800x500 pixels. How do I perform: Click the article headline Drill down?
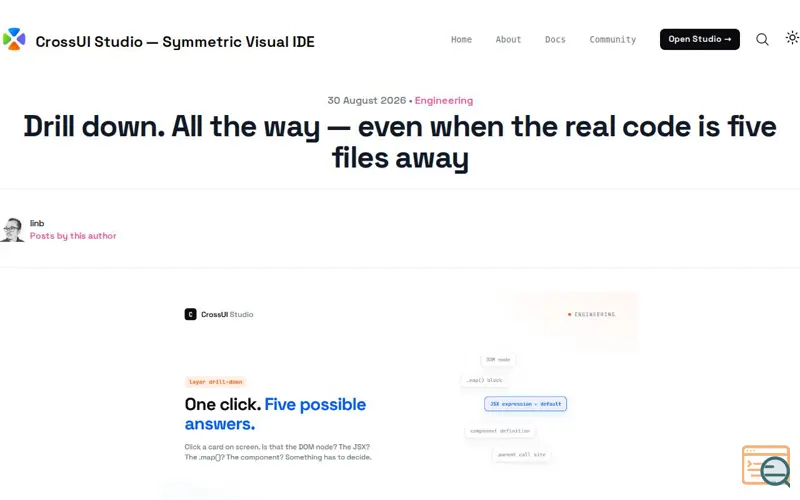(400, 142)
